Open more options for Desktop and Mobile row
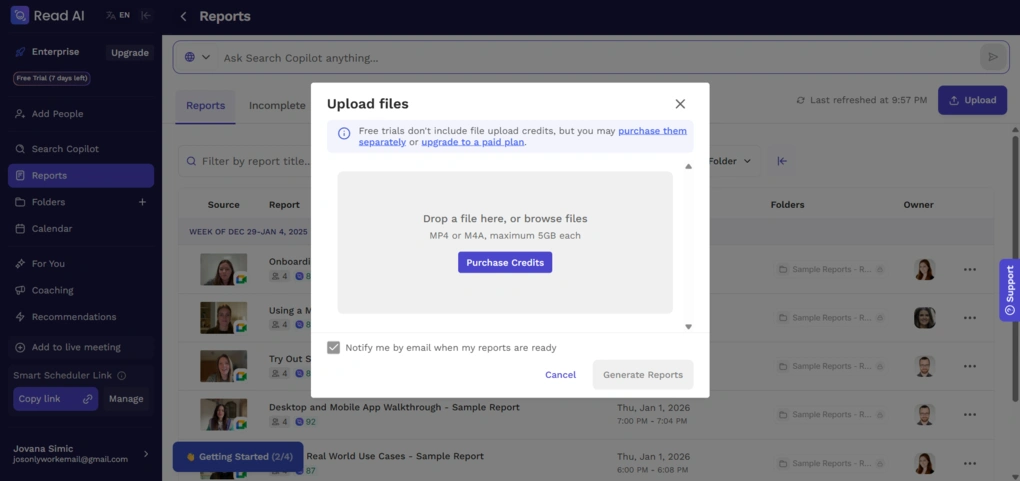 (970, 415)
